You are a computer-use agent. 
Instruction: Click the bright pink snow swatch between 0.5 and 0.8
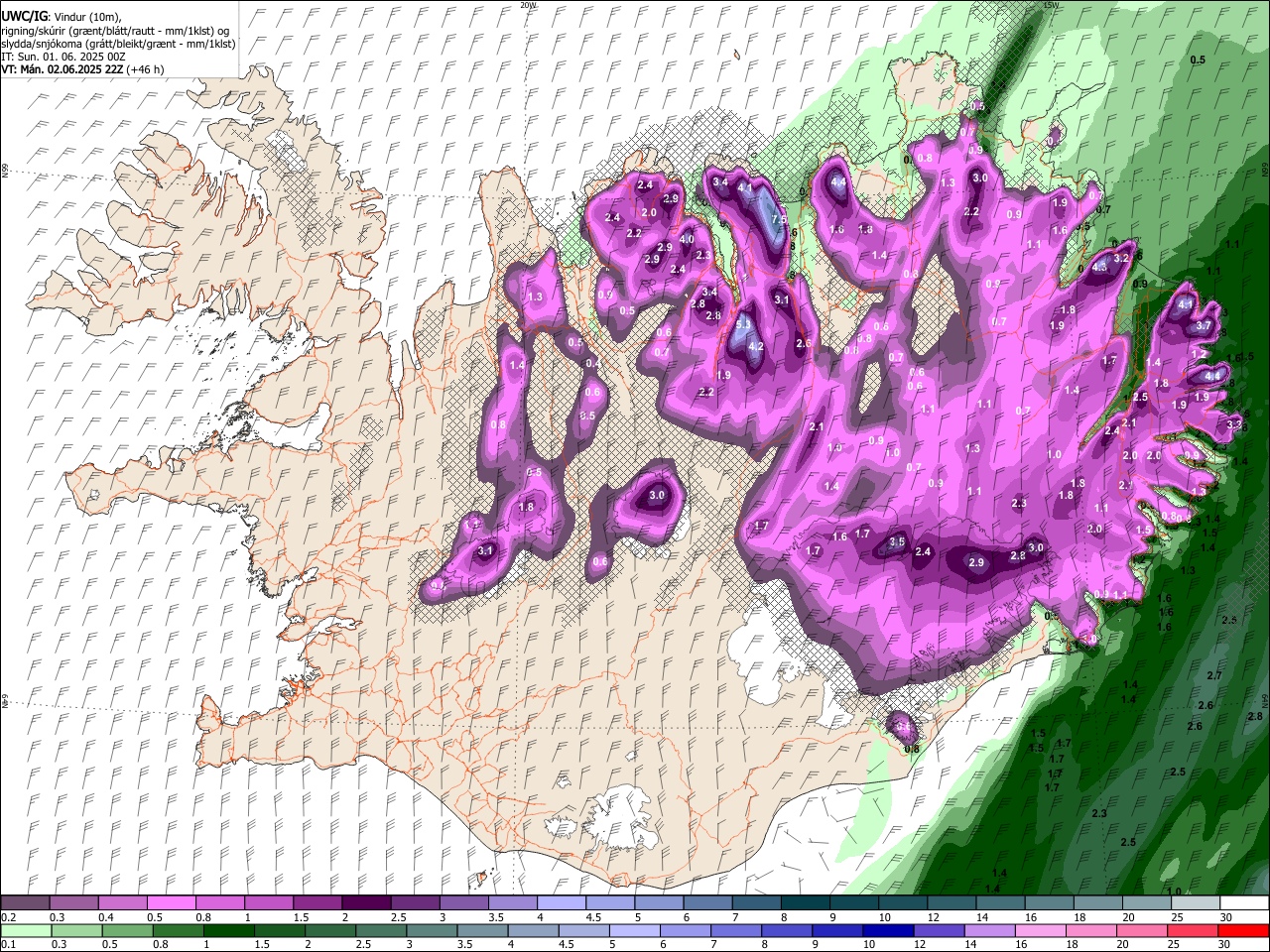[171, 903]
